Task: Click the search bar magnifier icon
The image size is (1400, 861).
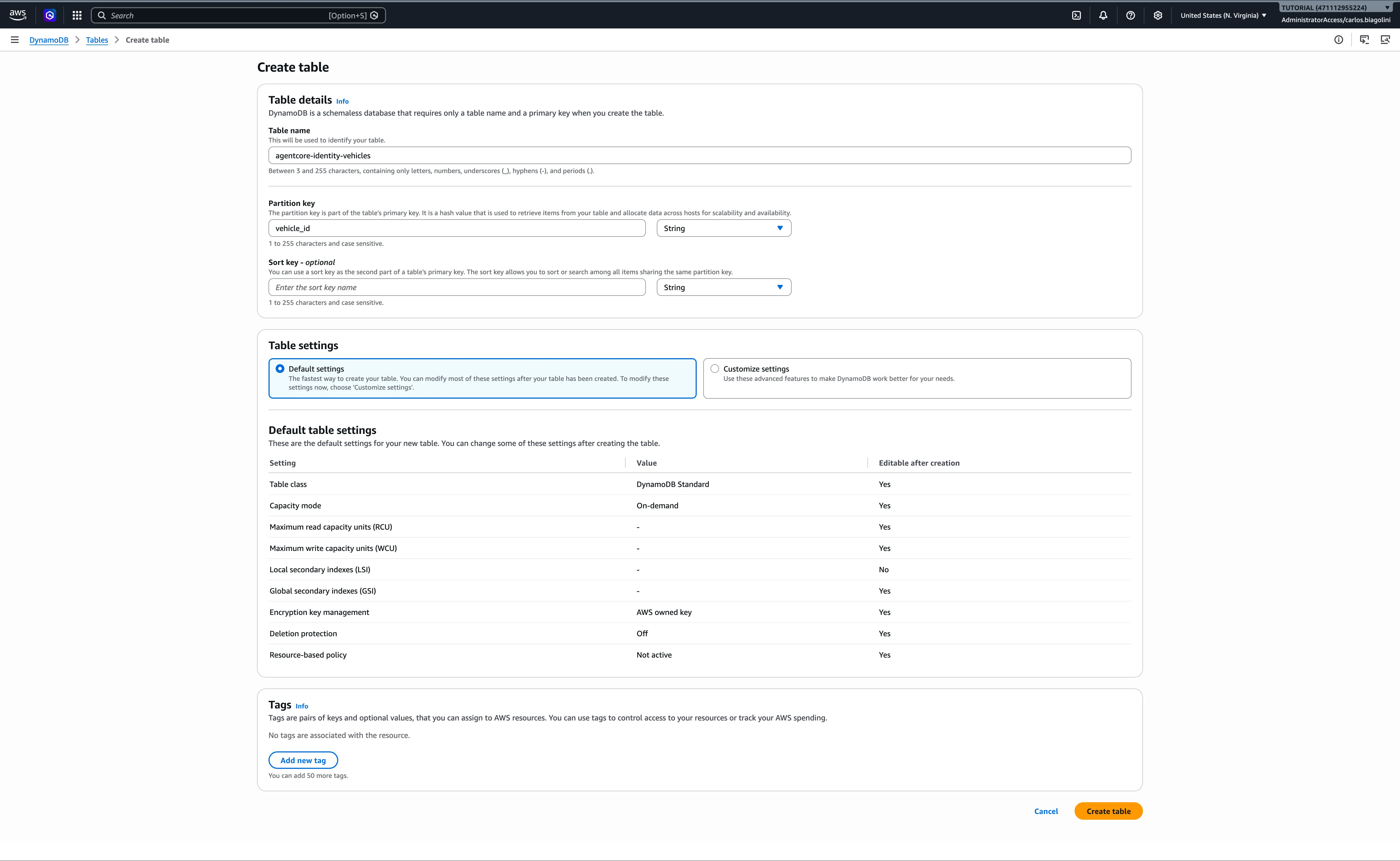Action: (102, 15)
